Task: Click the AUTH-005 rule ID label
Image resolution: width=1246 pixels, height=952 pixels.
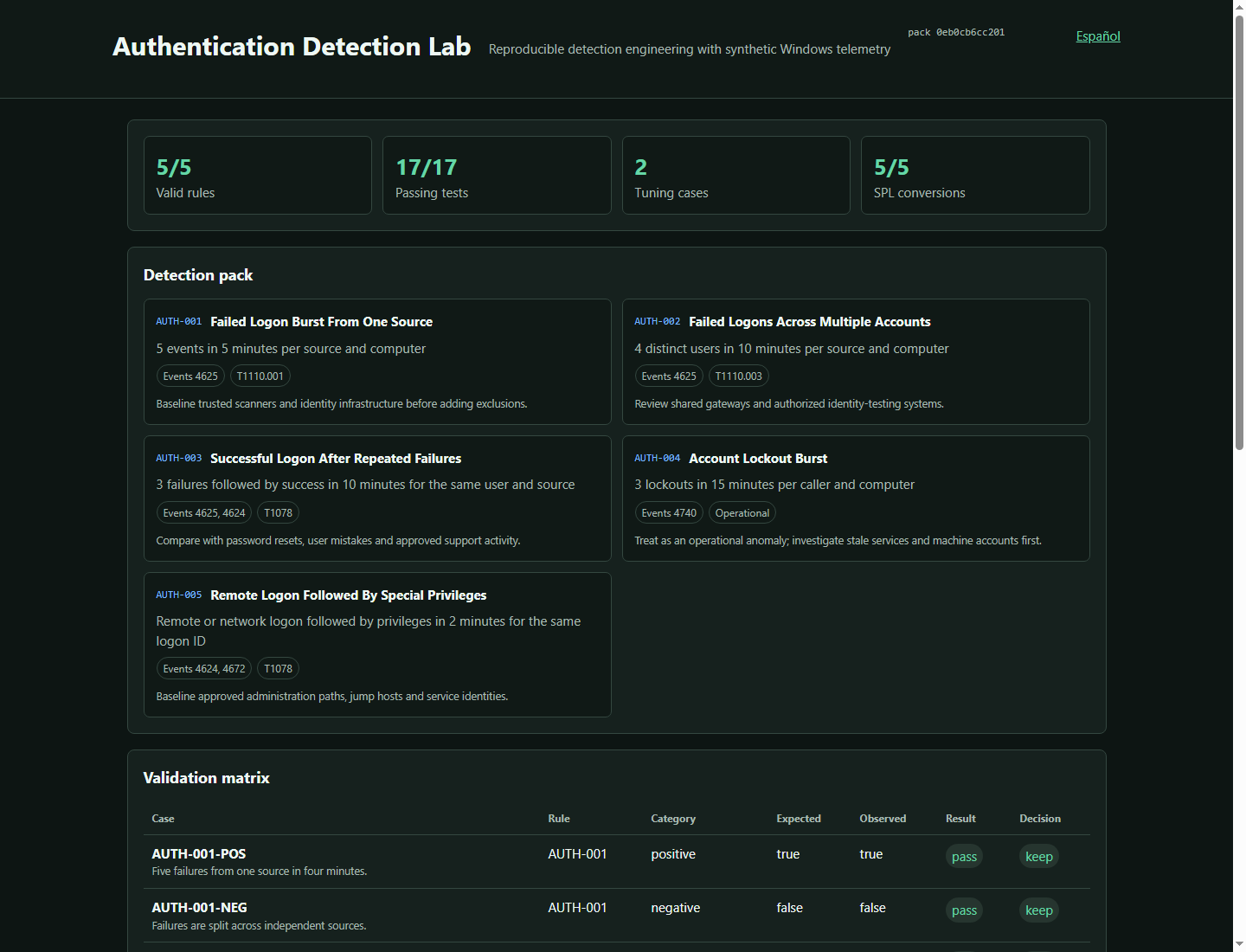Action: click(x=179, y=595)
